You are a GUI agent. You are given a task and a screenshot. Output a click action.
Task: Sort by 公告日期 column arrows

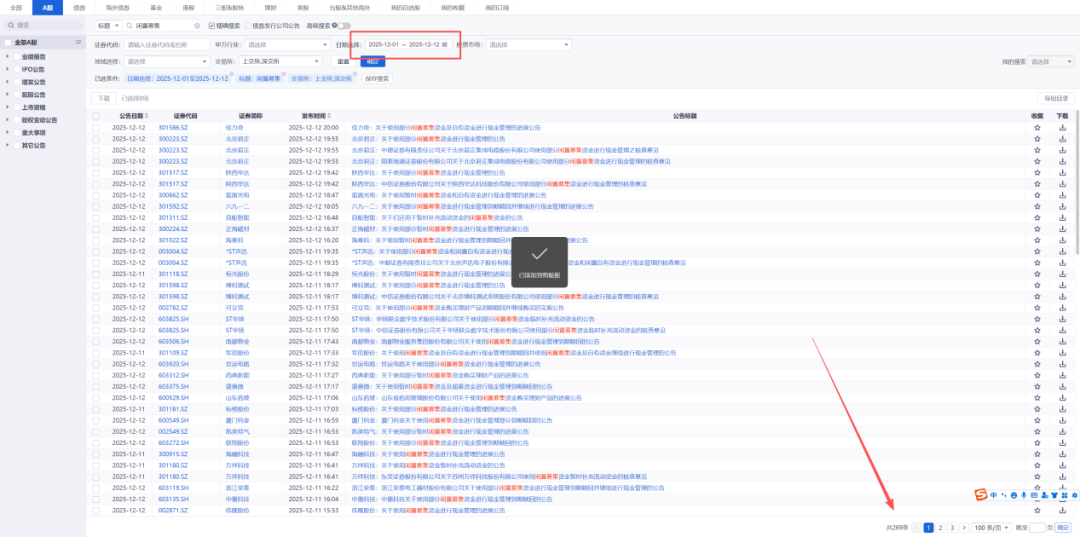tap(147, 116)
